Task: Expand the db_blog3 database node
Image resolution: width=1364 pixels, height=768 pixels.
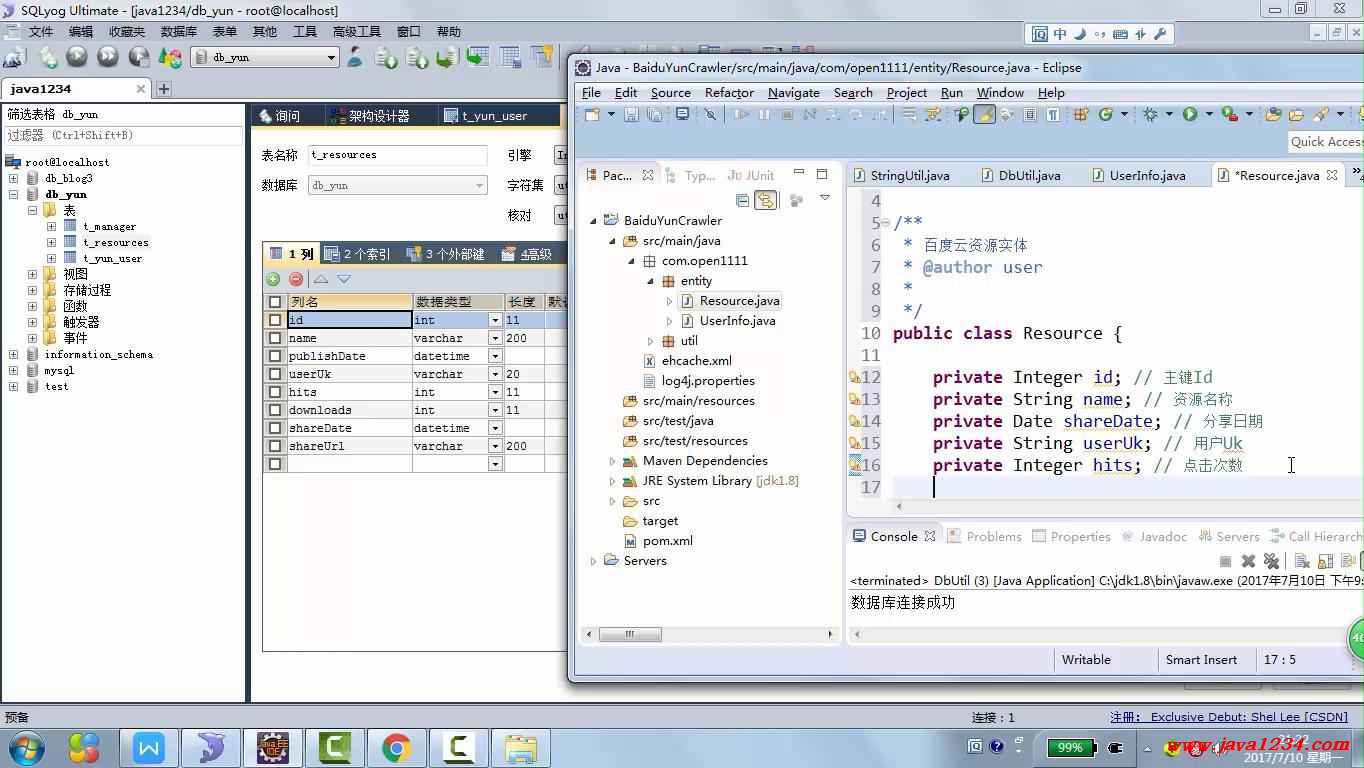Action: click(x=13, y=178)
